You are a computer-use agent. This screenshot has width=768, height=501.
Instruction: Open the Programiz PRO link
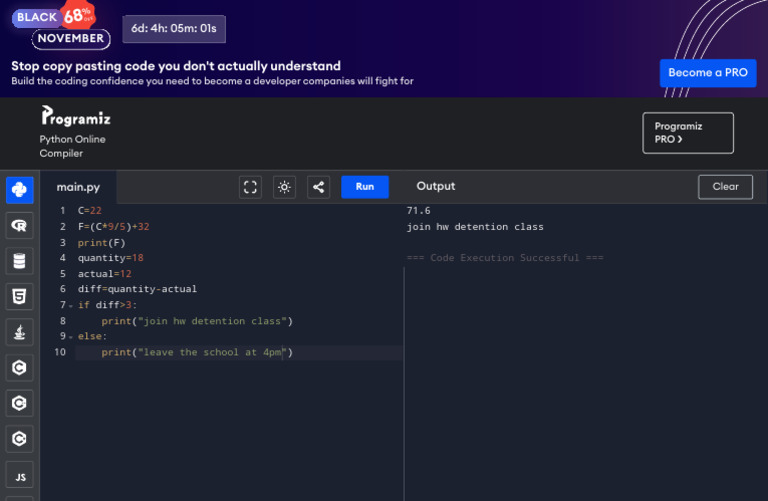point(688,133)
